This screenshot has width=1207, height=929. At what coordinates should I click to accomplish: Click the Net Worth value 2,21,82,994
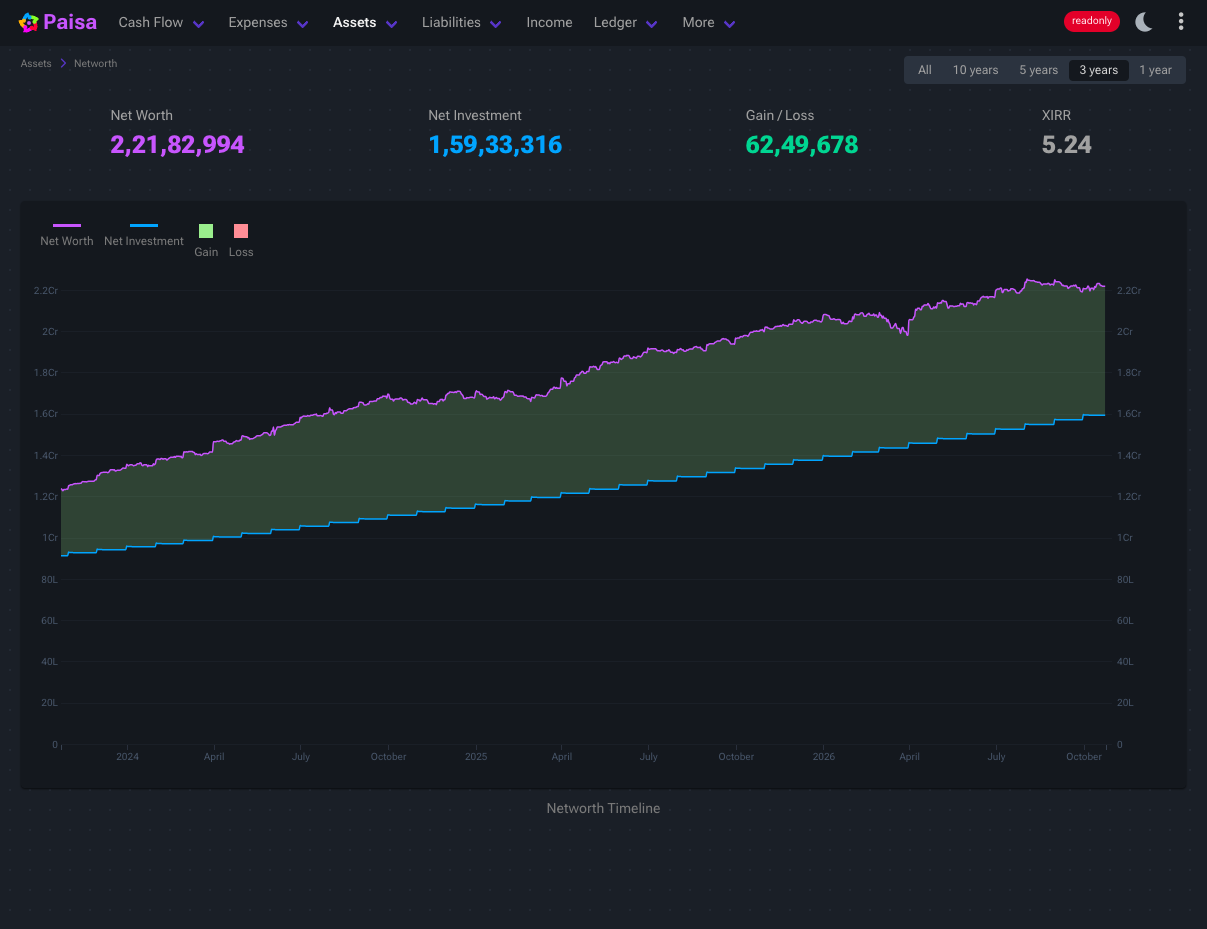(x=177, y=145)
